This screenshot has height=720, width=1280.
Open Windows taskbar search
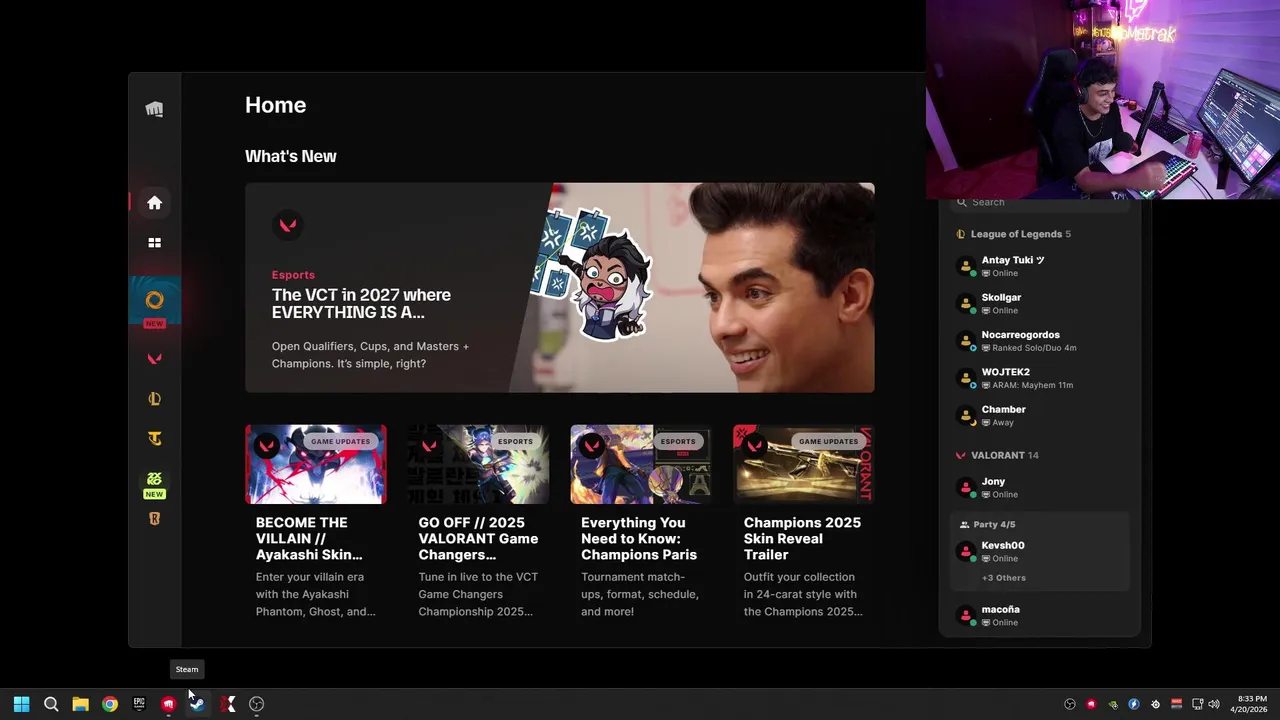51,704
